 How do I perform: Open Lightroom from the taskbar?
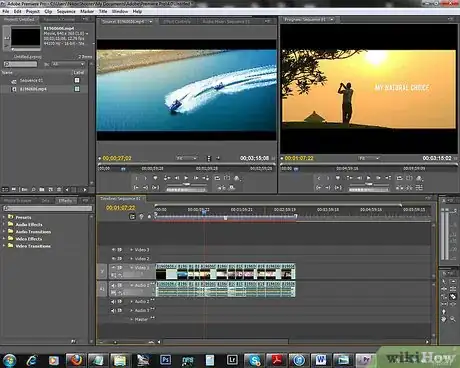tap(232, 360)
